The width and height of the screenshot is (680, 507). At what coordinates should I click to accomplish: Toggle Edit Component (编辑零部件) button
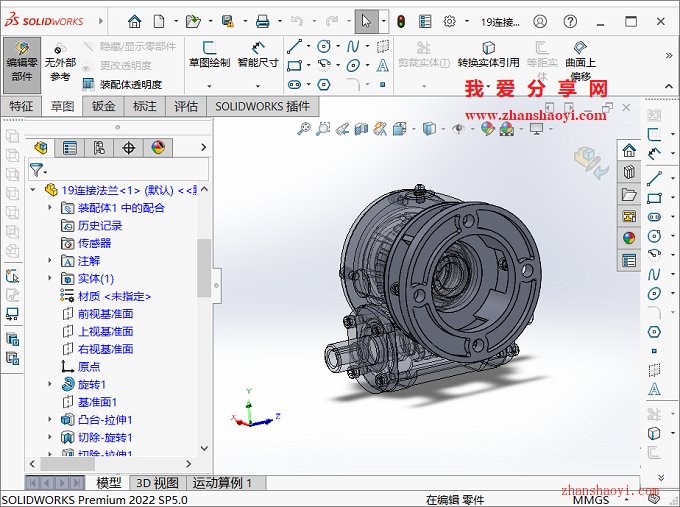pyautogui.click(x=22, y=65)
